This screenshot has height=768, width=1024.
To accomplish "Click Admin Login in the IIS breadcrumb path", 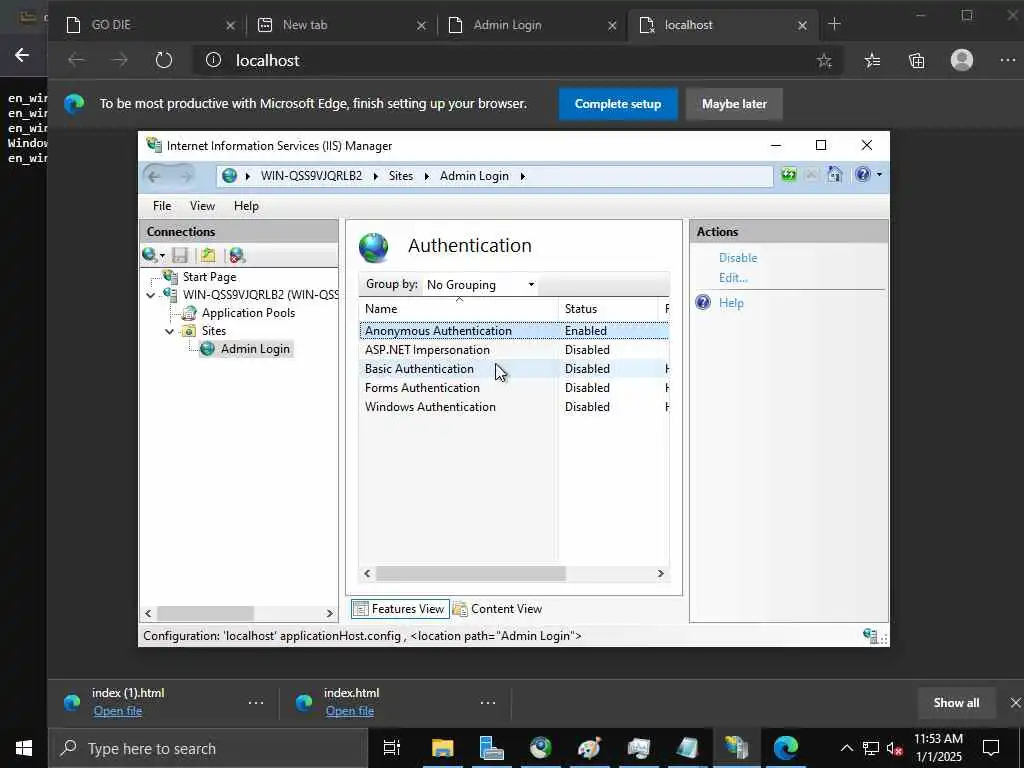I will (474, 176).
